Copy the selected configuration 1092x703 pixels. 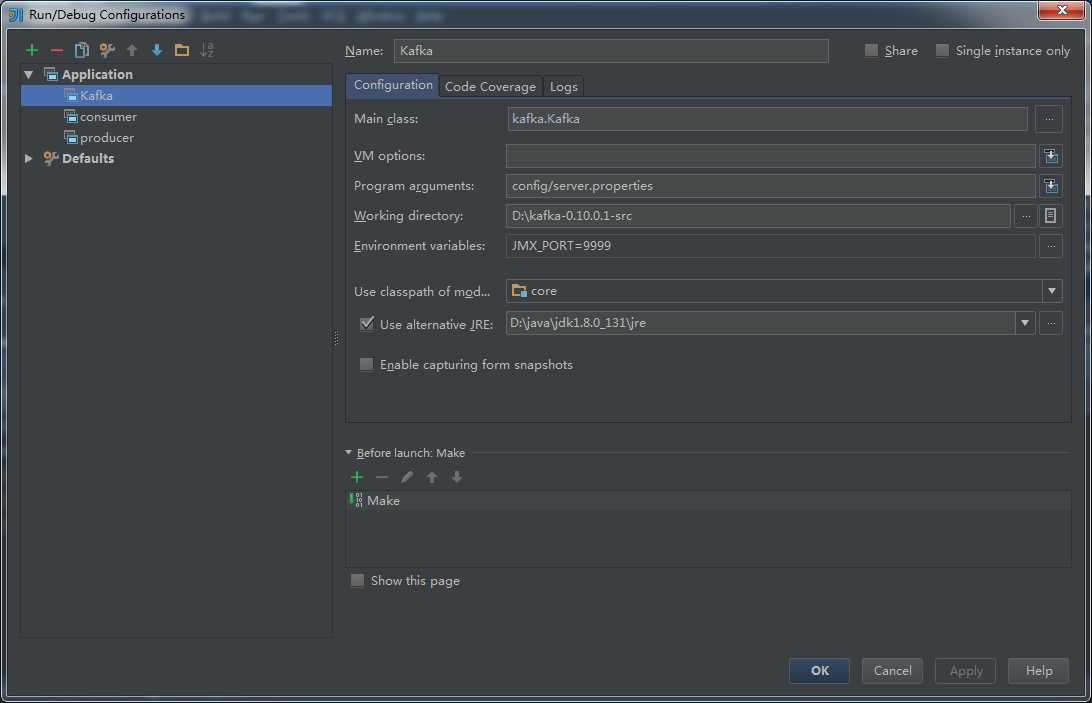[81, 50]
